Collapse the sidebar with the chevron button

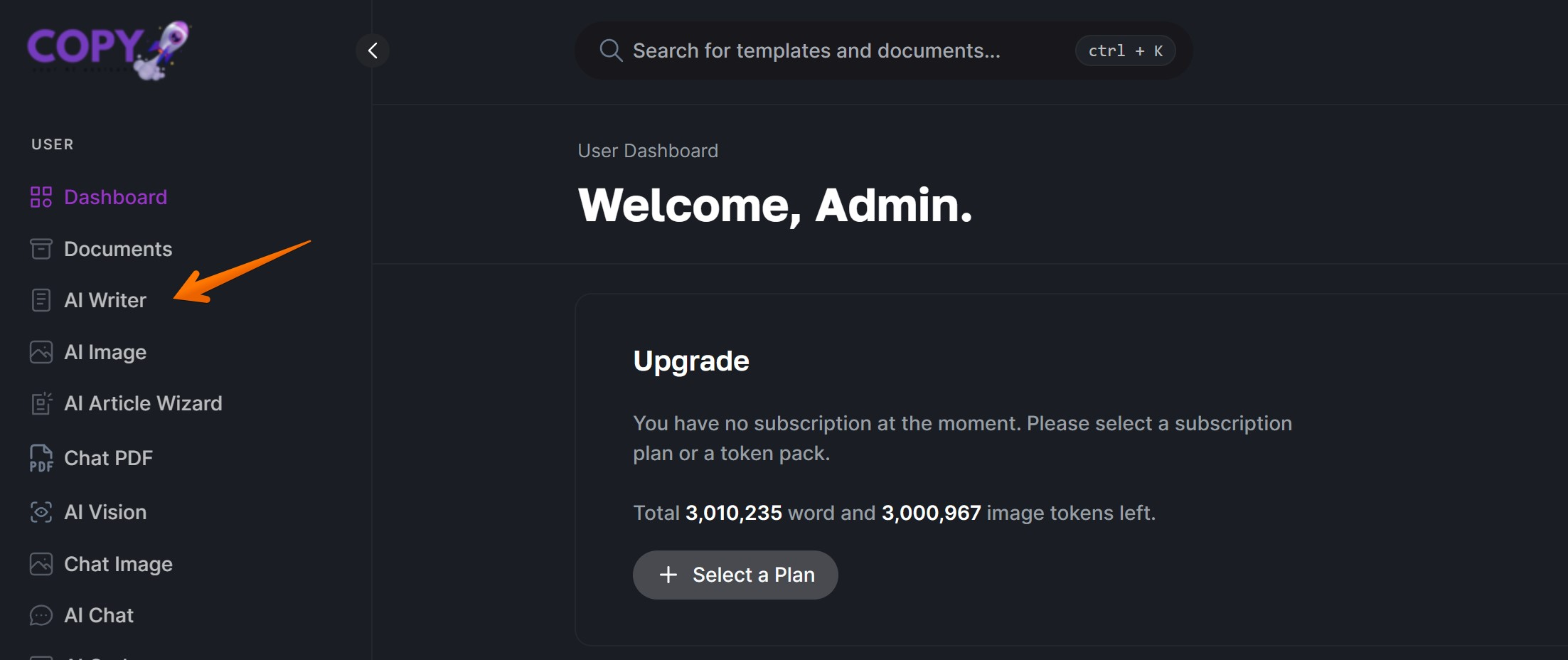coord(373,50)
